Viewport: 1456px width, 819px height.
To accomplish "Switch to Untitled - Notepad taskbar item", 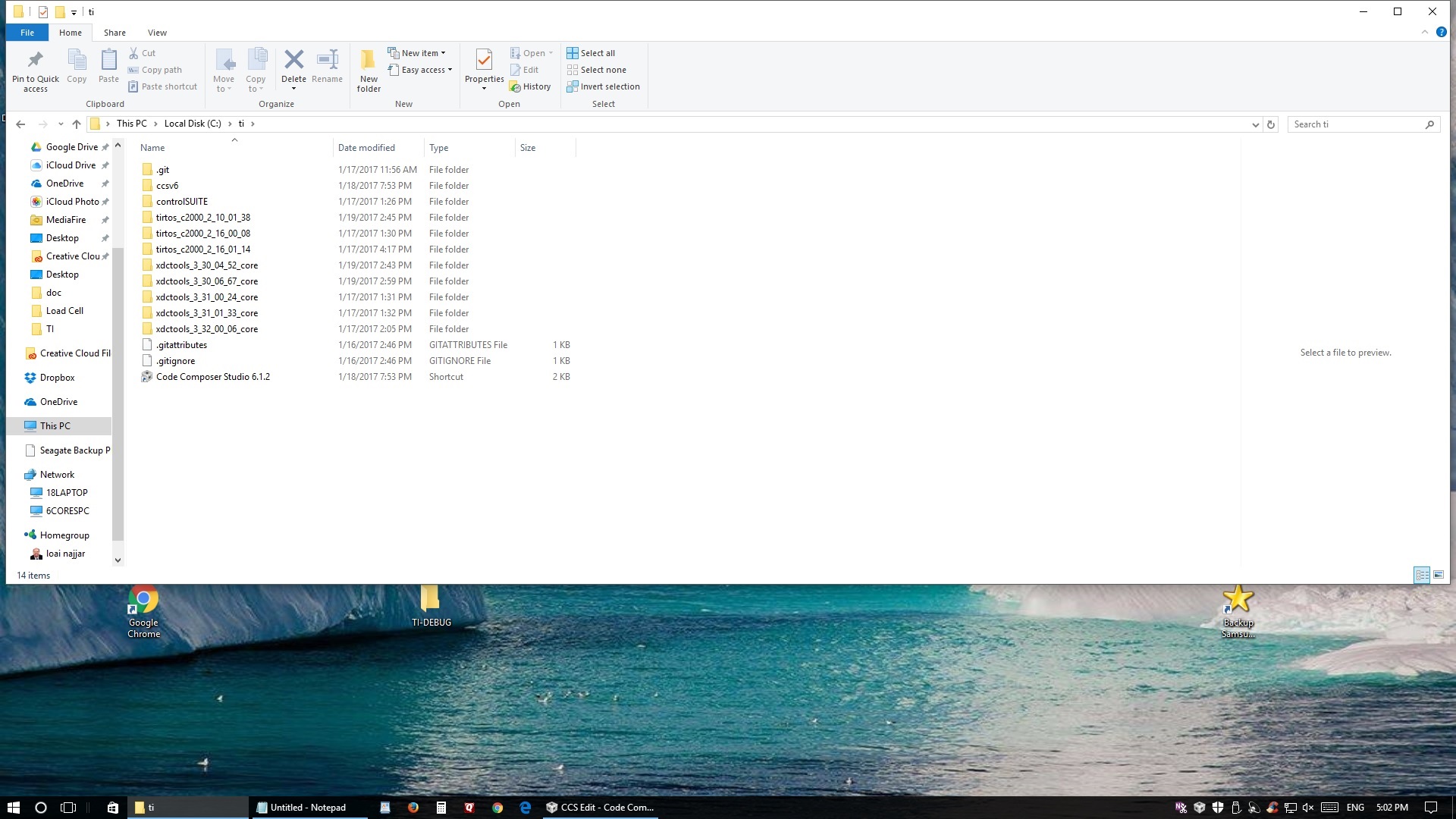I will 309,808.
